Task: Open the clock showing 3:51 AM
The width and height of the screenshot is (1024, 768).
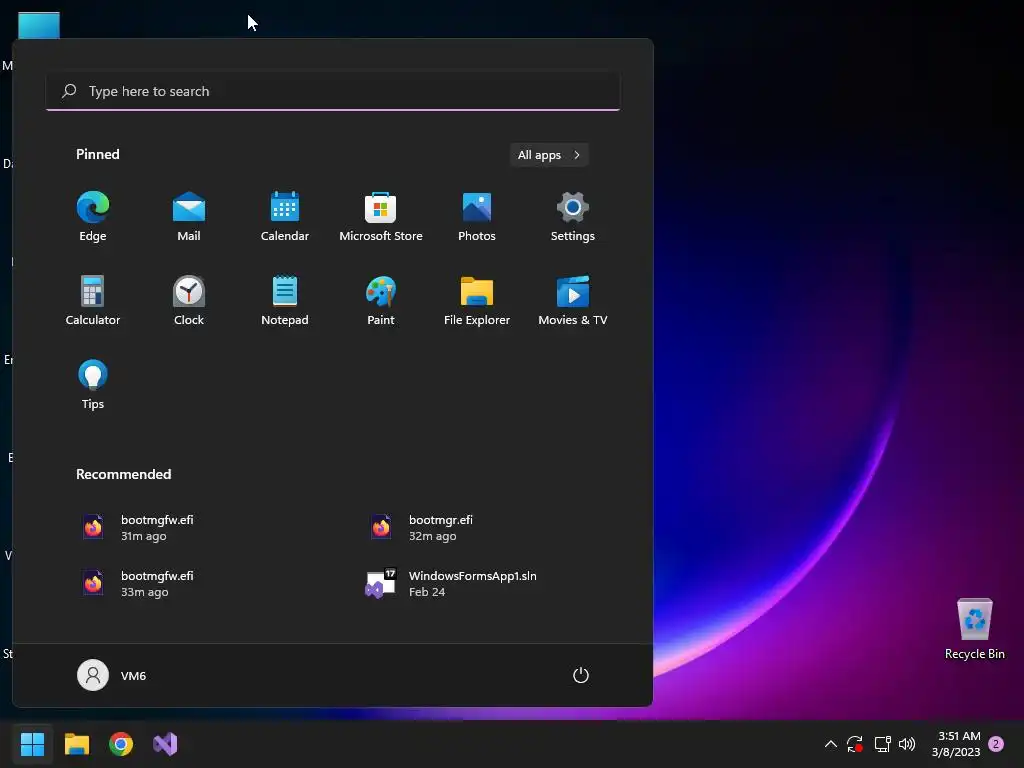Action: (x=956, y=744)
